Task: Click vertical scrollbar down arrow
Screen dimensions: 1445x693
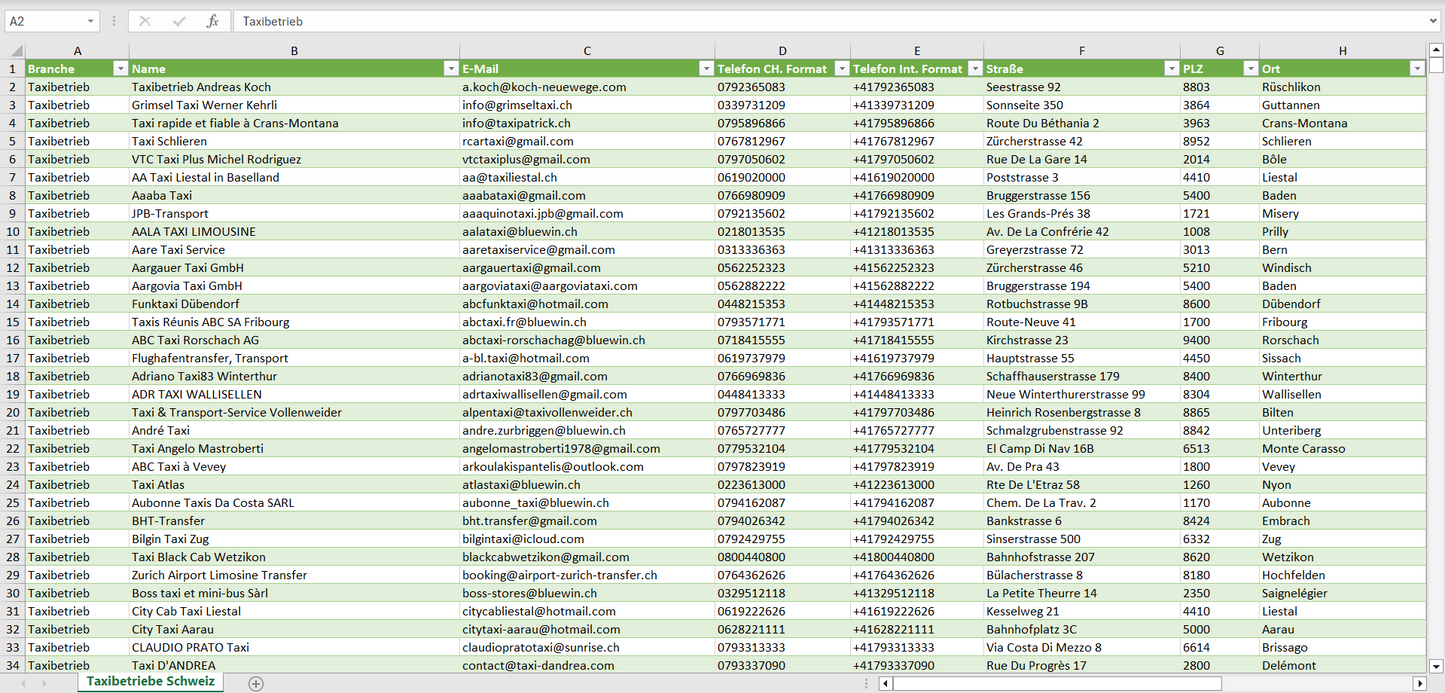Action: pos(1436,665)
